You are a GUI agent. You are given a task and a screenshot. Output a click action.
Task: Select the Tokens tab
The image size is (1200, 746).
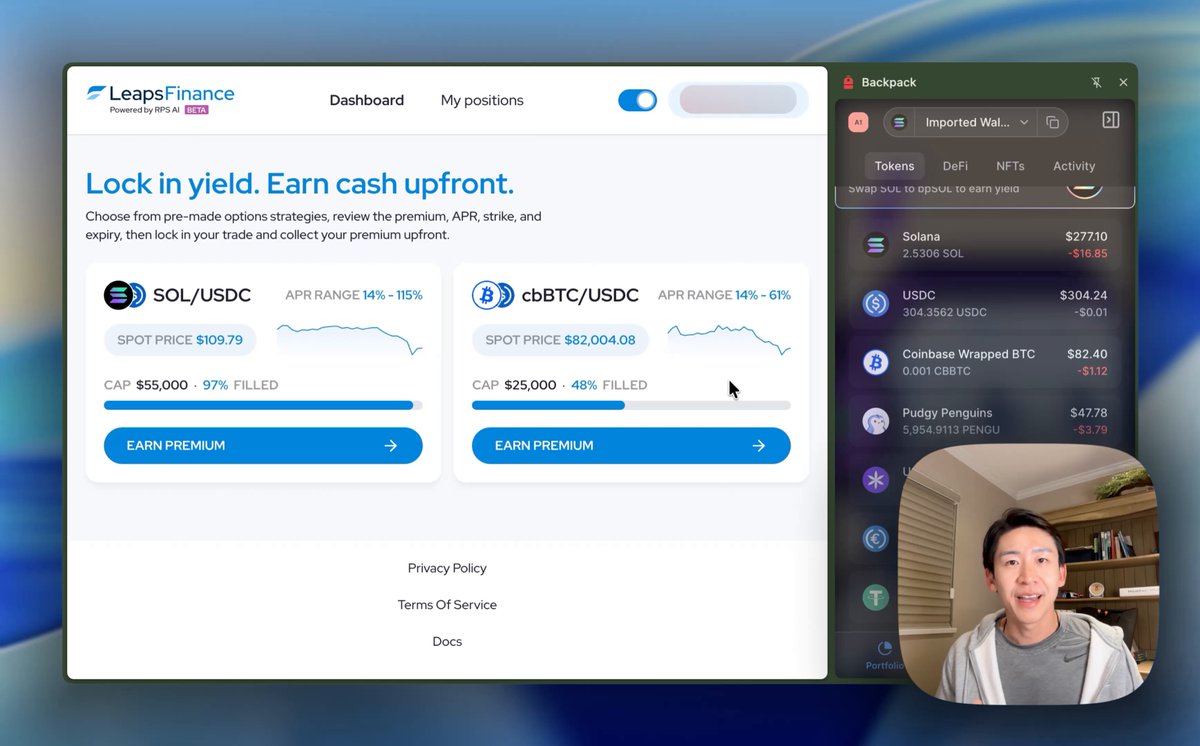(894, 166)
